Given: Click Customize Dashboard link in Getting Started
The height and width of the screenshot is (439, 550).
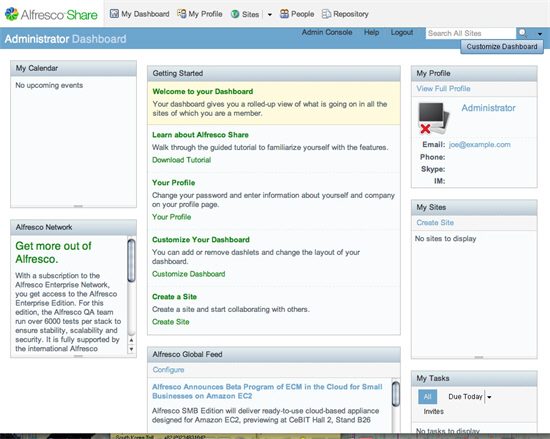Looking at the screenshot, I should coord(188,274).
